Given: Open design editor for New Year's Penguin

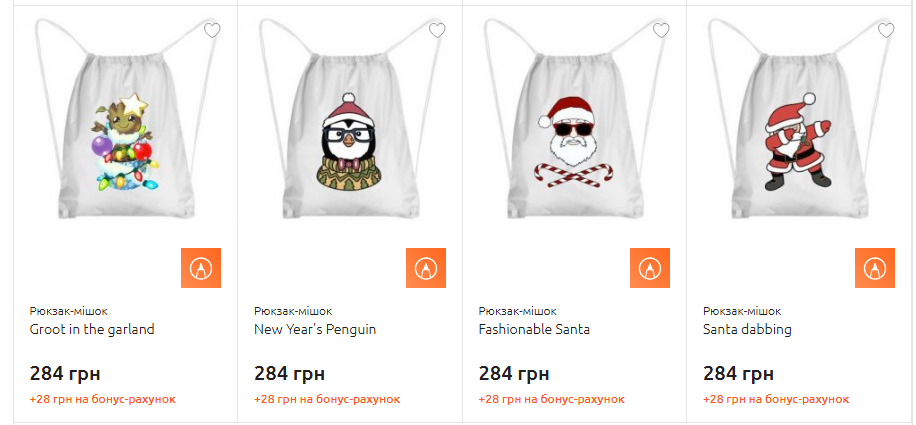Looking at the screenshot, I should (x=426, y=268).
